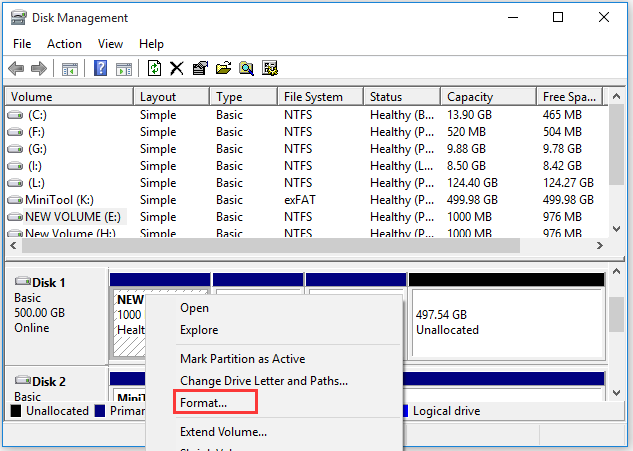
Task: Open the Action menu
Action: point(64,44)
